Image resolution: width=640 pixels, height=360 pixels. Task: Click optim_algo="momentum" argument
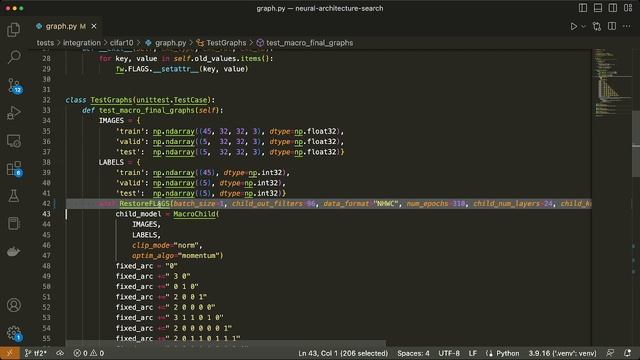tap(178, 256)
